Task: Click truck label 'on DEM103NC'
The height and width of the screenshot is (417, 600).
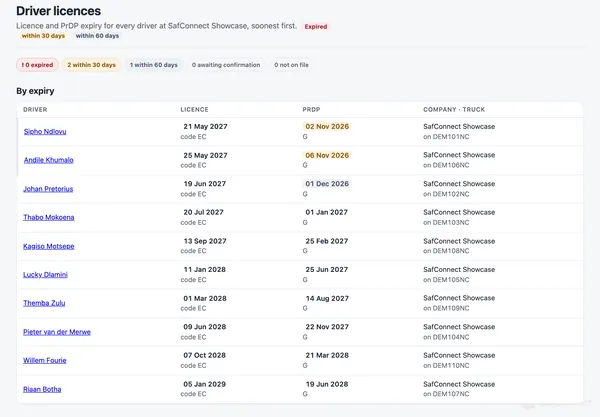Action: (446, 223)
